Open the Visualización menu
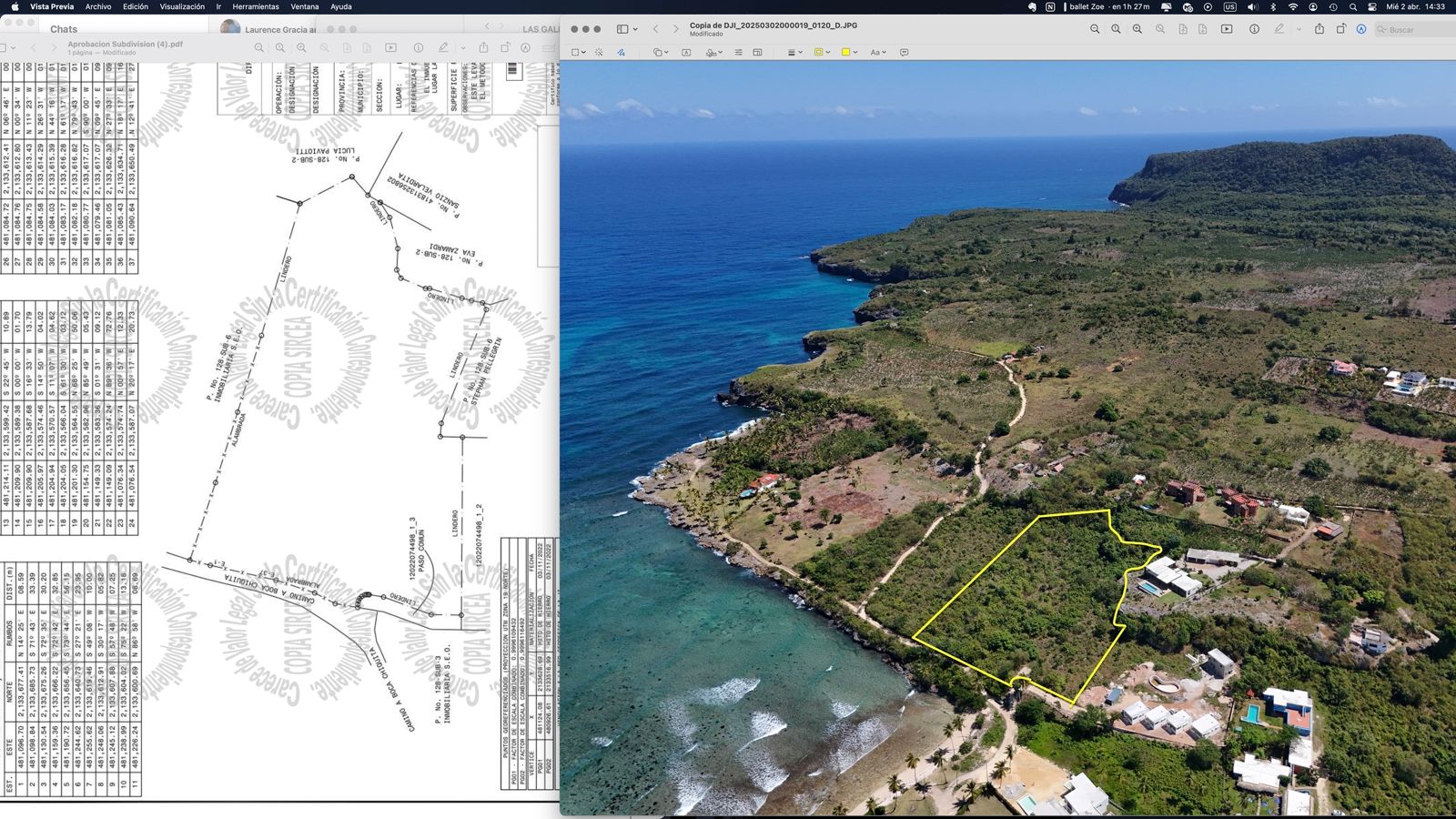The height and width of the screenshot is (819, 1456). pos(182,6)
